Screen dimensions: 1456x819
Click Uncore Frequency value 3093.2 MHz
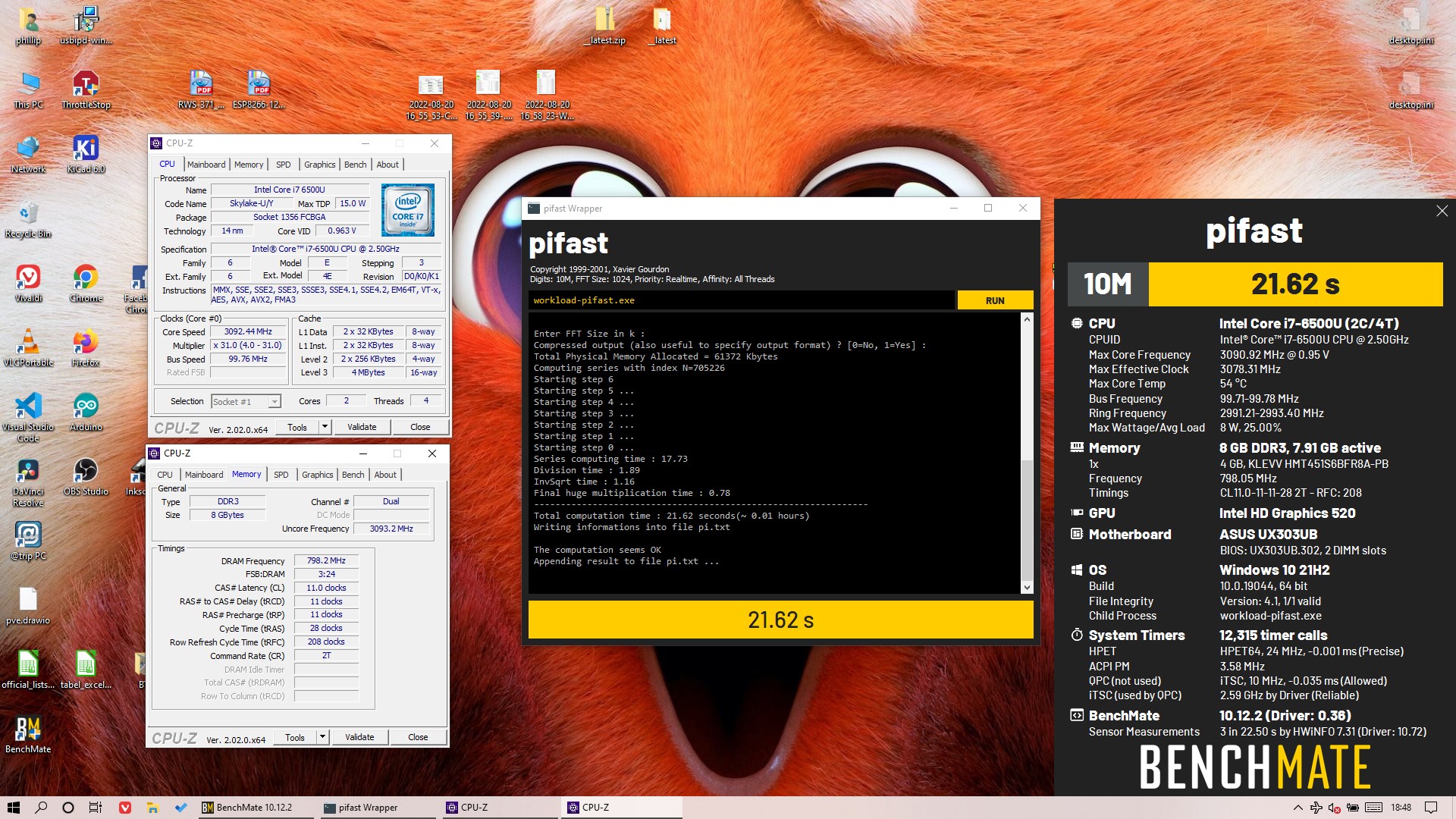391,529
